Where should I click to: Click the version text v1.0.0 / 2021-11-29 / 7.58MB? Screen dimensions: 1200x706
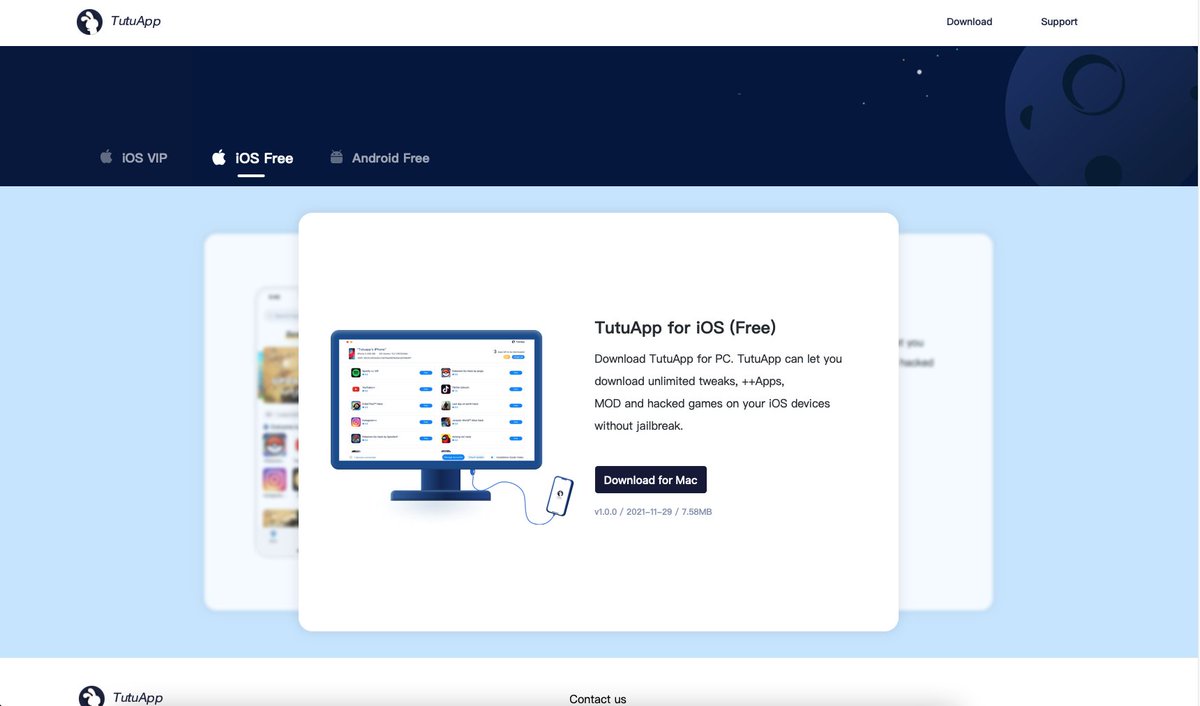point(653,512)
